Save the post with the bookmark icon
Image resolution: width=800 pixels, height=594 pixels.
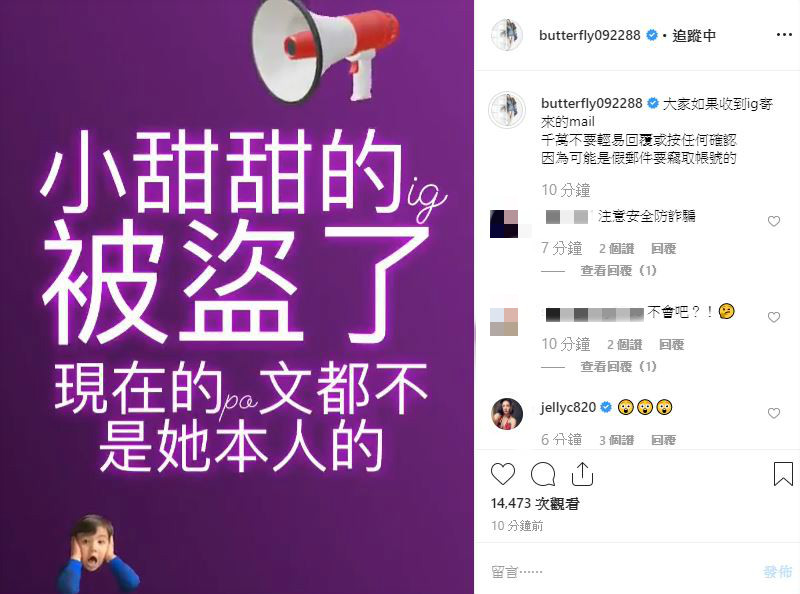pos(783,474)
